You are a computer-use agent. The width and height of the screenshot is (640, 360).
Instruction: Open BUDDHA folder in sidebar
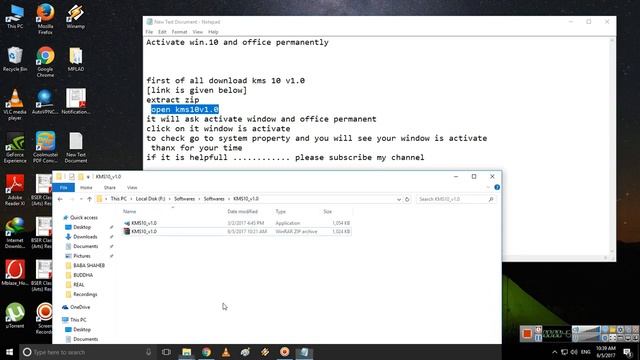click(83, 275)
